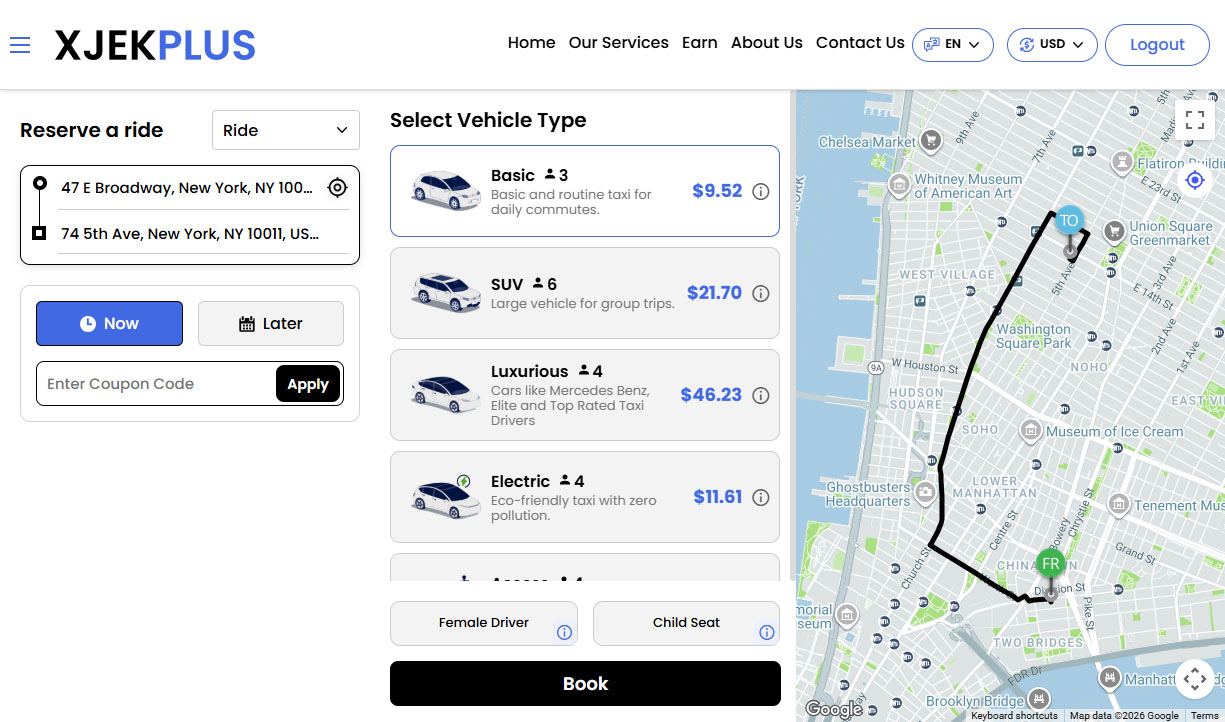Open the Contact Us page
Screen dimensions: 1225x722
pos(860,43)
